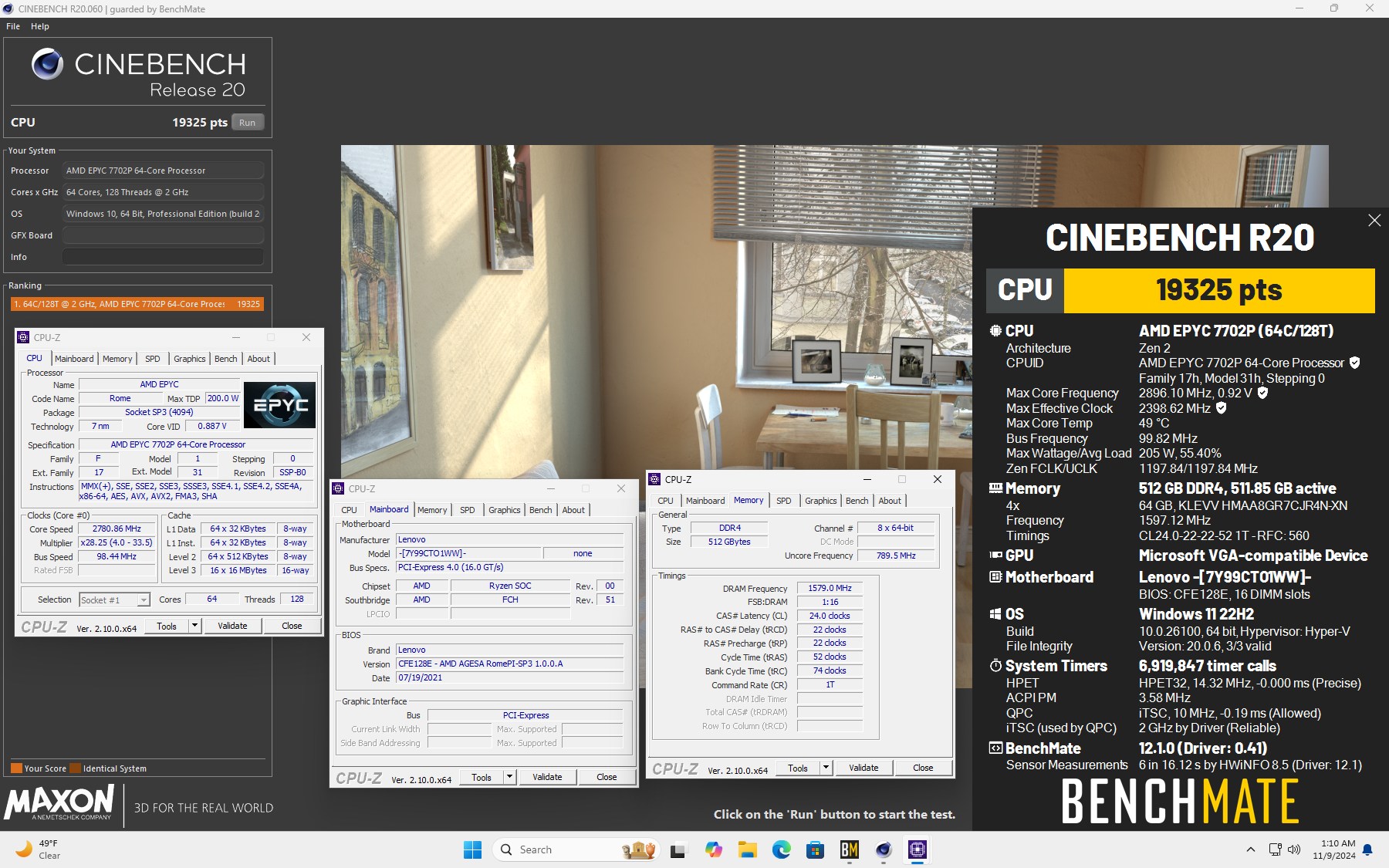Click the EPYC processor logo in CPU-Z
Image resolution: width=1389 pixels, height=868 pixels.
coord(279,405)
